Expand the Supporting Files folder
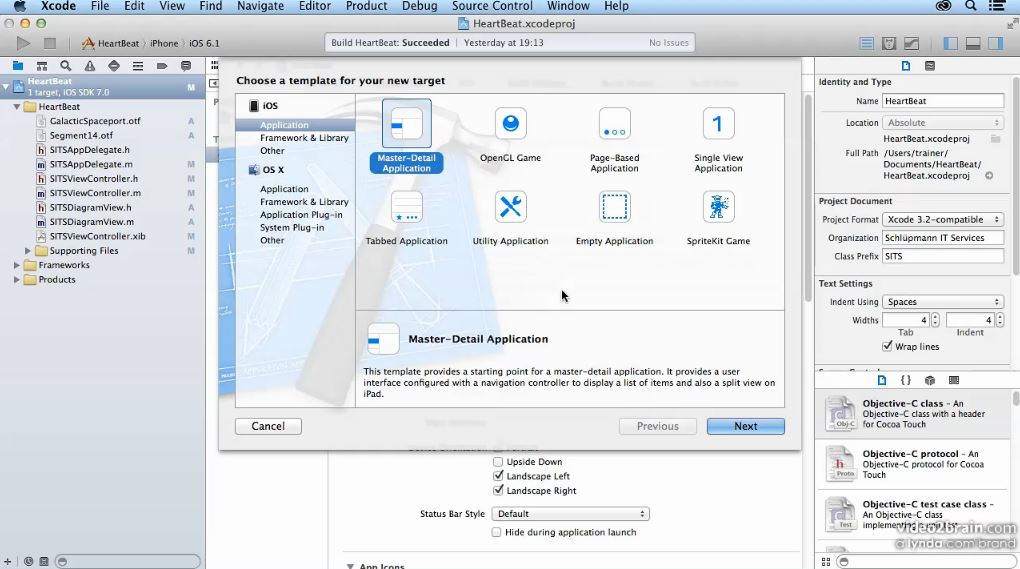This screenshot has width=1020, height=569. point(28,250)
